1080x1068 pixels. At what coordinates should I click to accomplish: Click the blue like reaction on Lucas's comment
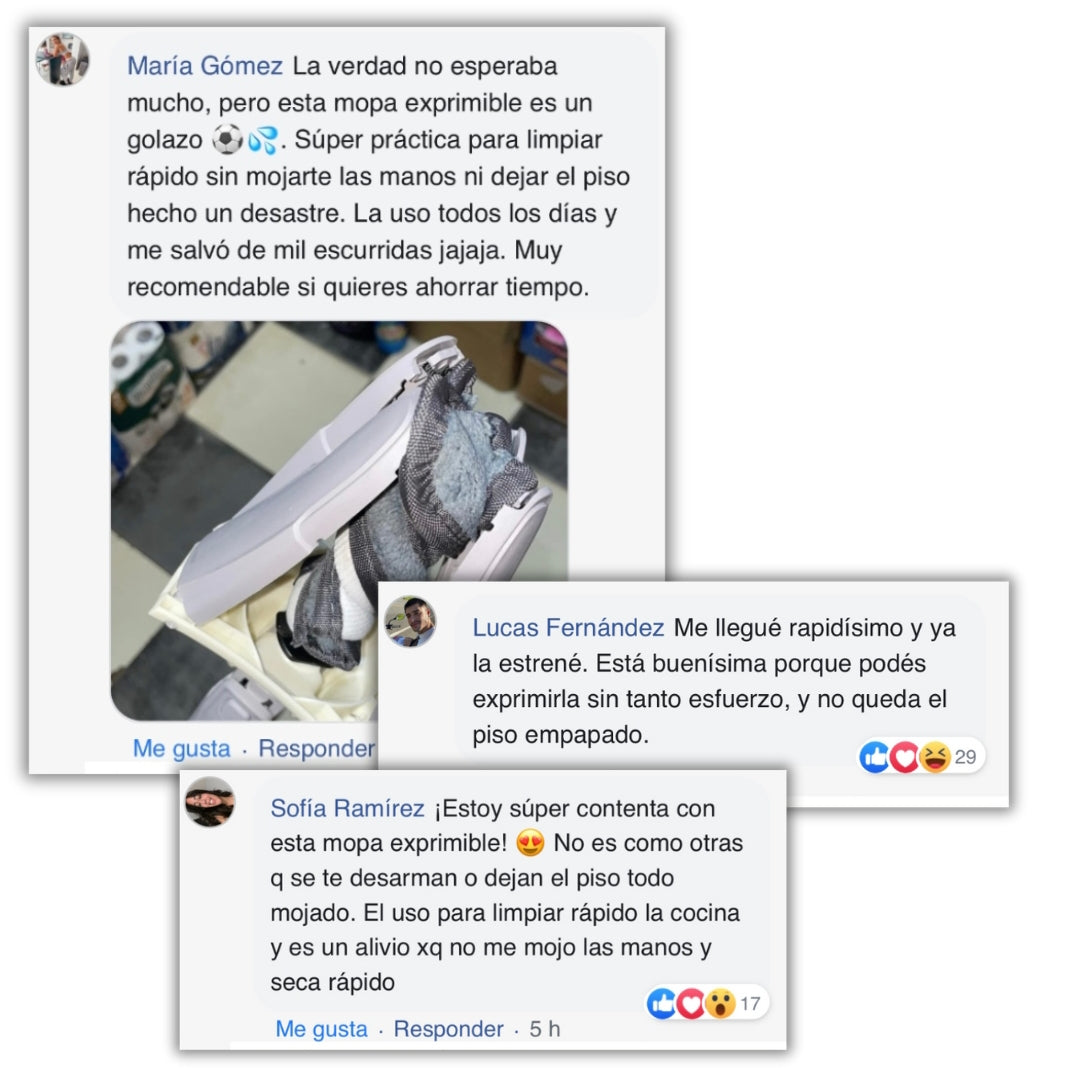tap(875, 757)
